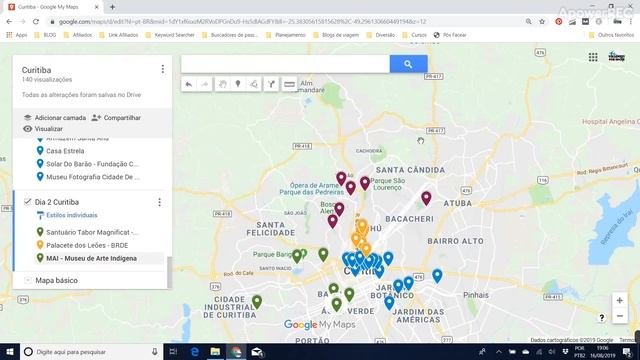Viewport: 640px width, 360px height.
Task: Click Visualizar preview link
Action: (x=43, y=129)
